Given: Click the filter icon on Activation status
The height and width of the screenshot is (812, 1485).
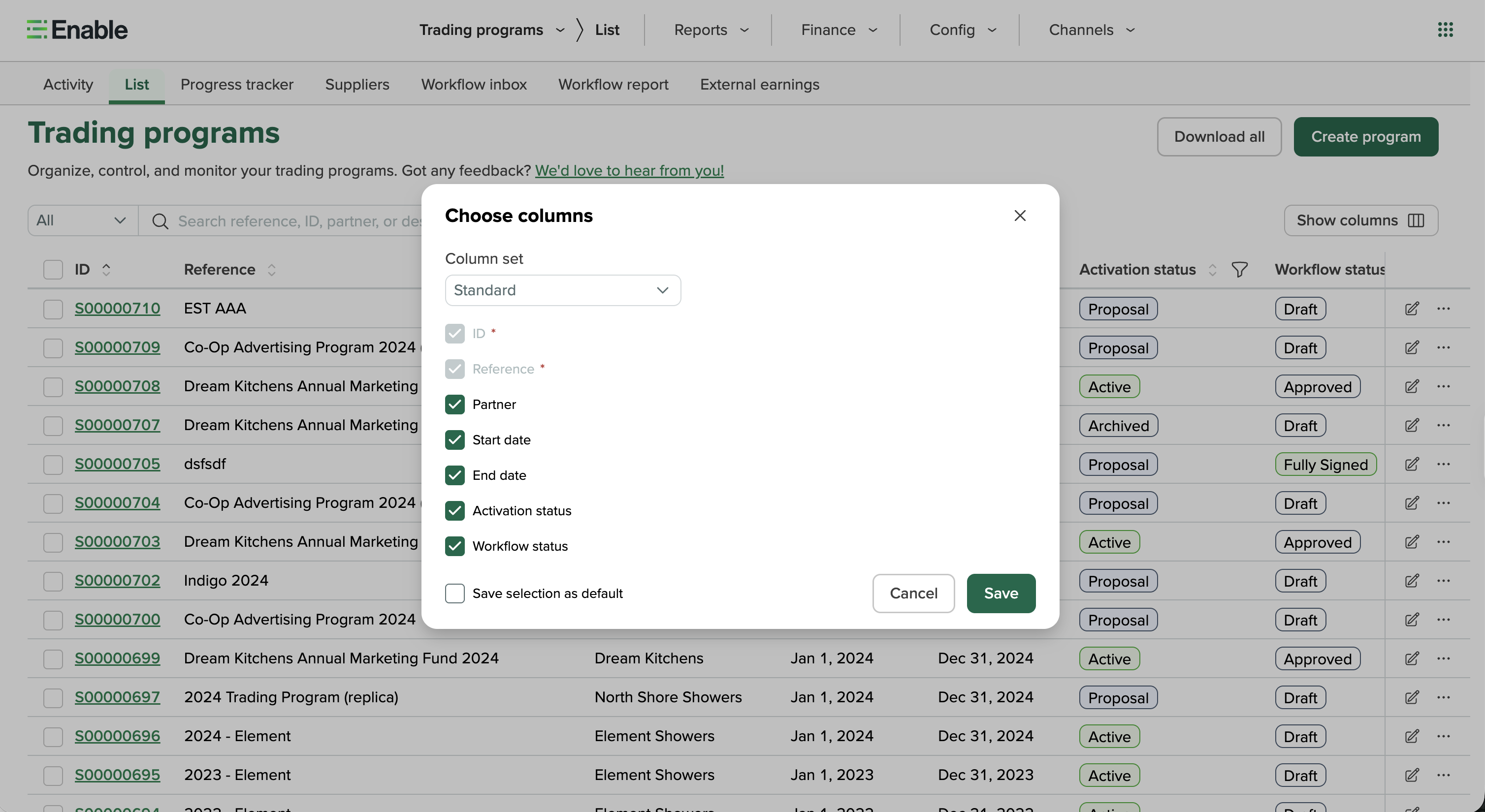Looking at the screenshot, I should (x=1239, y=269).
